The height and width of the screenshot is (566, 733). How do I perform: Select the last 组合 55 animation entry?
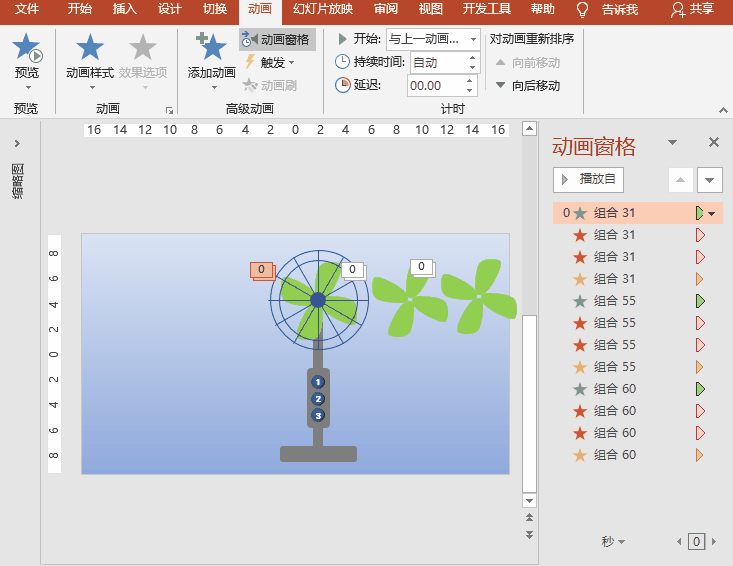[x=638, y=366]
